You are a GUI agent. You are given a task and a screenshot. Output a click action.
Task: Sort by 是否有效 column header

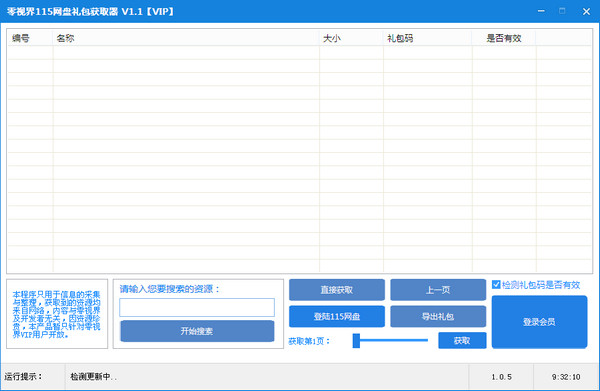click(504, 38)
